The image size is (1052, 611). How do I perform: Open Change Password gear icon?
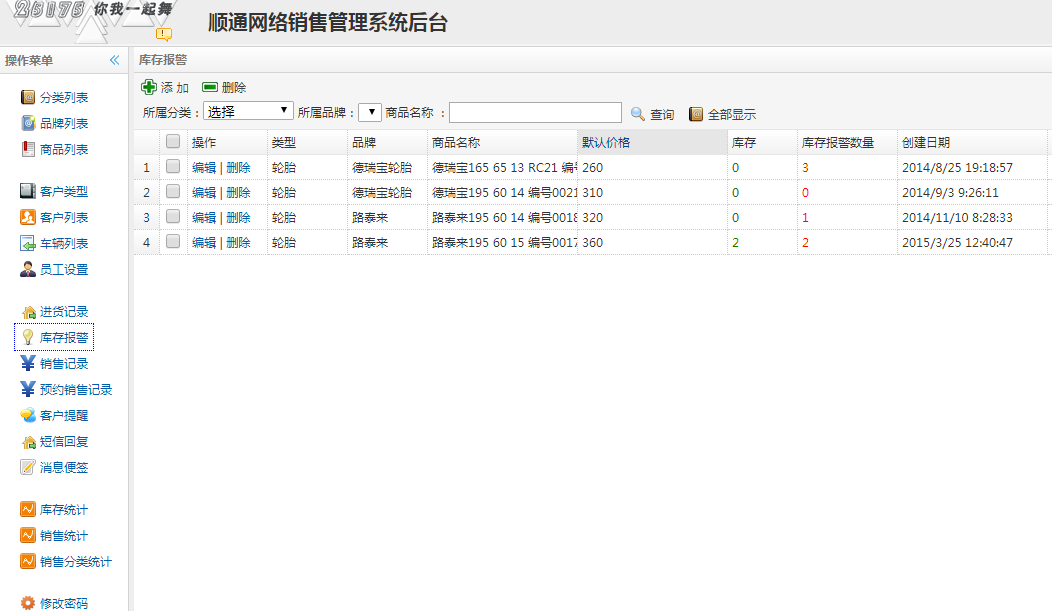pyautogui.click(x=28, y=603)
